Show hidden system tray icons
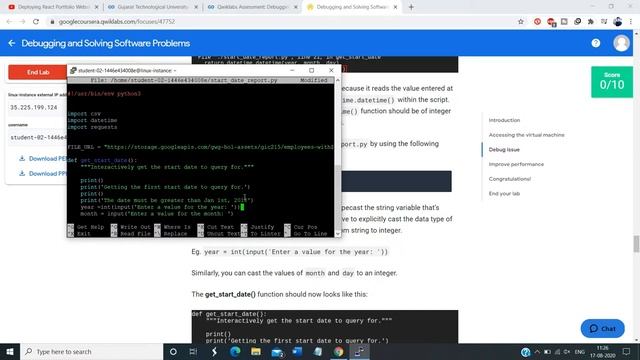 point(537,351)
